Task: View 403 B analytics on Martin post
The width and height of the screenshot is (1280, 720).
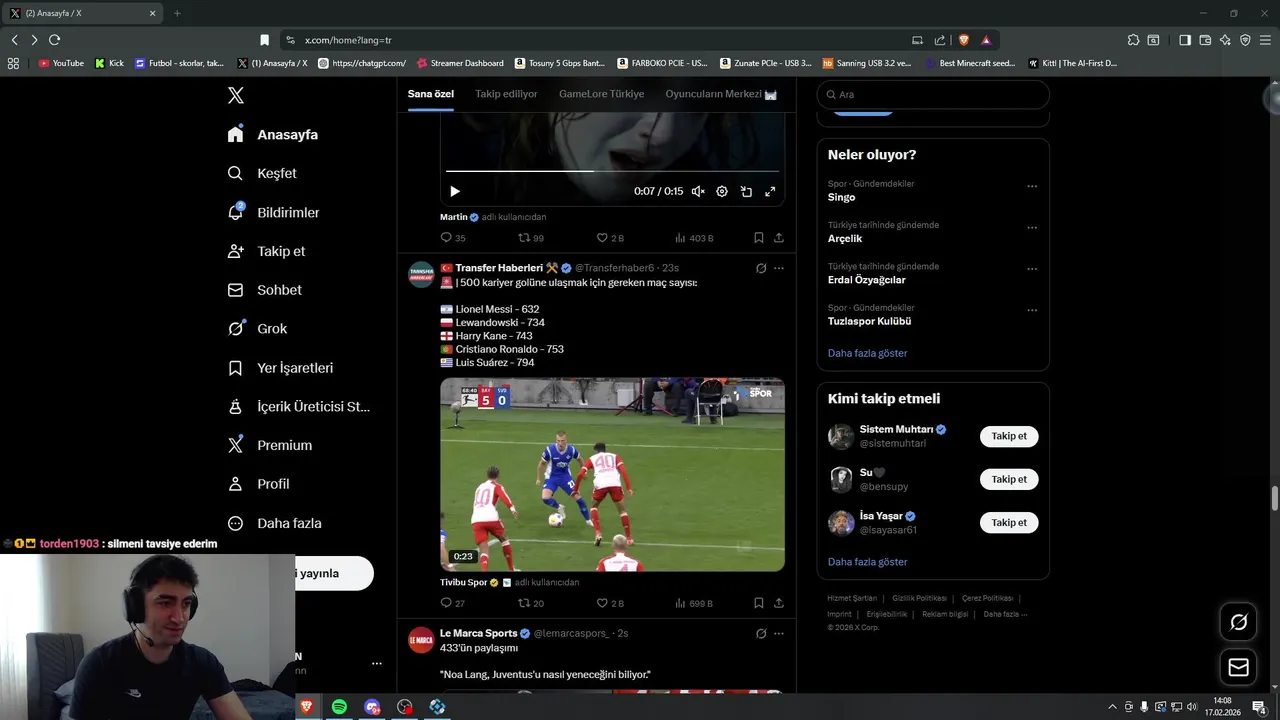Action: 694,238
